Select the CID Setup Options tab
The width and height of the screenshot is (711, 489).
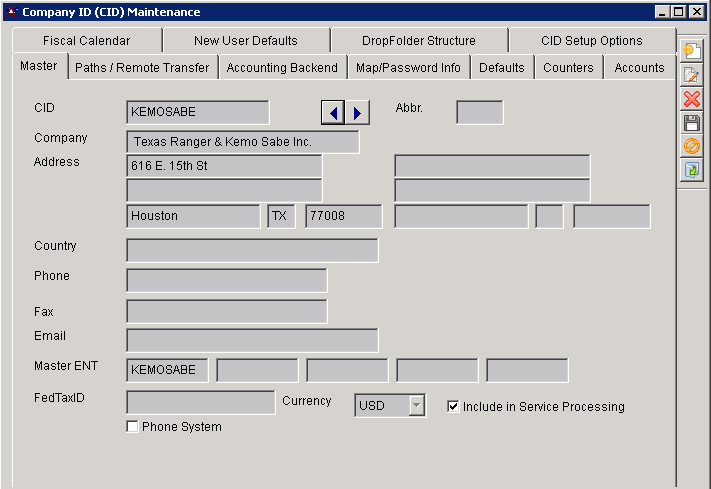[591, 41]
